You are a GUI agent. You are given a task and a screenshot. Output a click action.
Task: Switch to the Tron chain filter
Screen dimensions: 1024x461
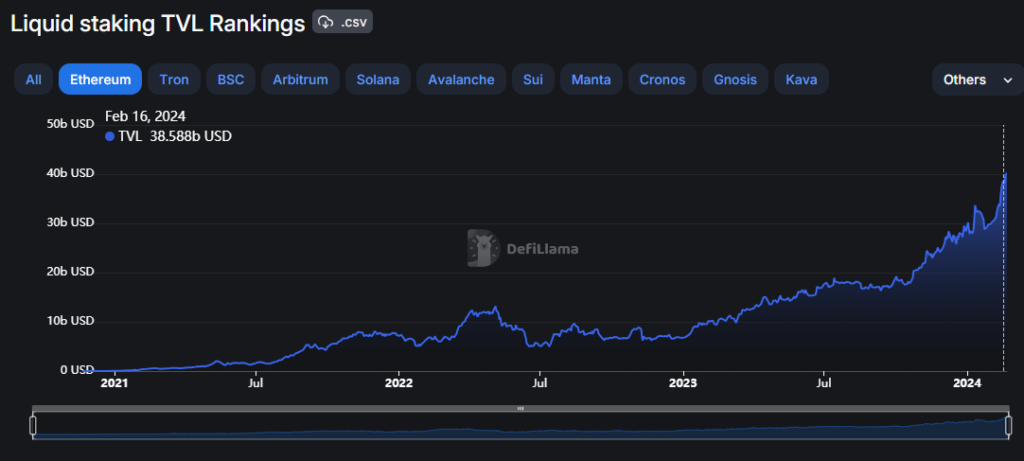pyautogui.click(x=174, y=79)
